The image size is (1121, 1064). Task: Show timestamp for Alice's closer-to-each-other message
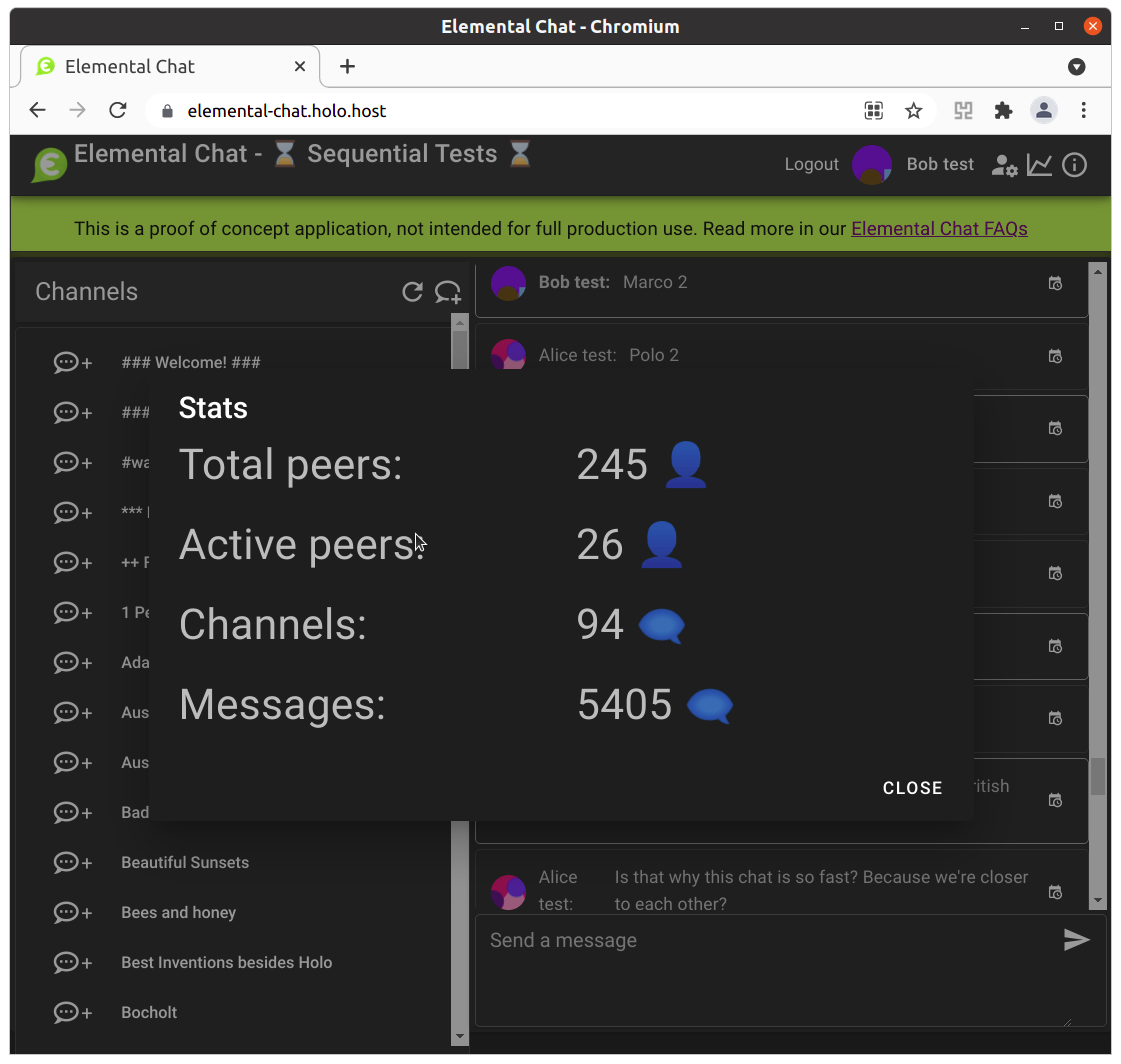pos(1055,892)
